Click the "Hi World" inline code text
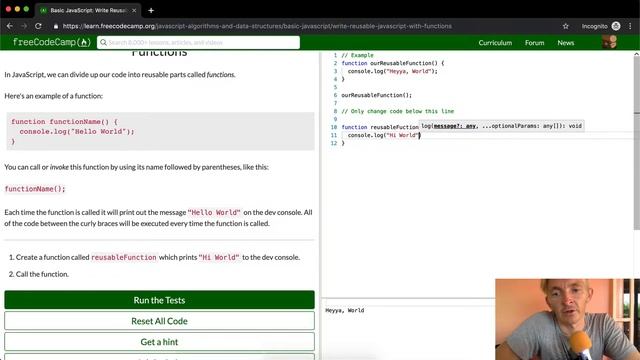Screen dimensions: 640x360 click(x=219, y=257)
